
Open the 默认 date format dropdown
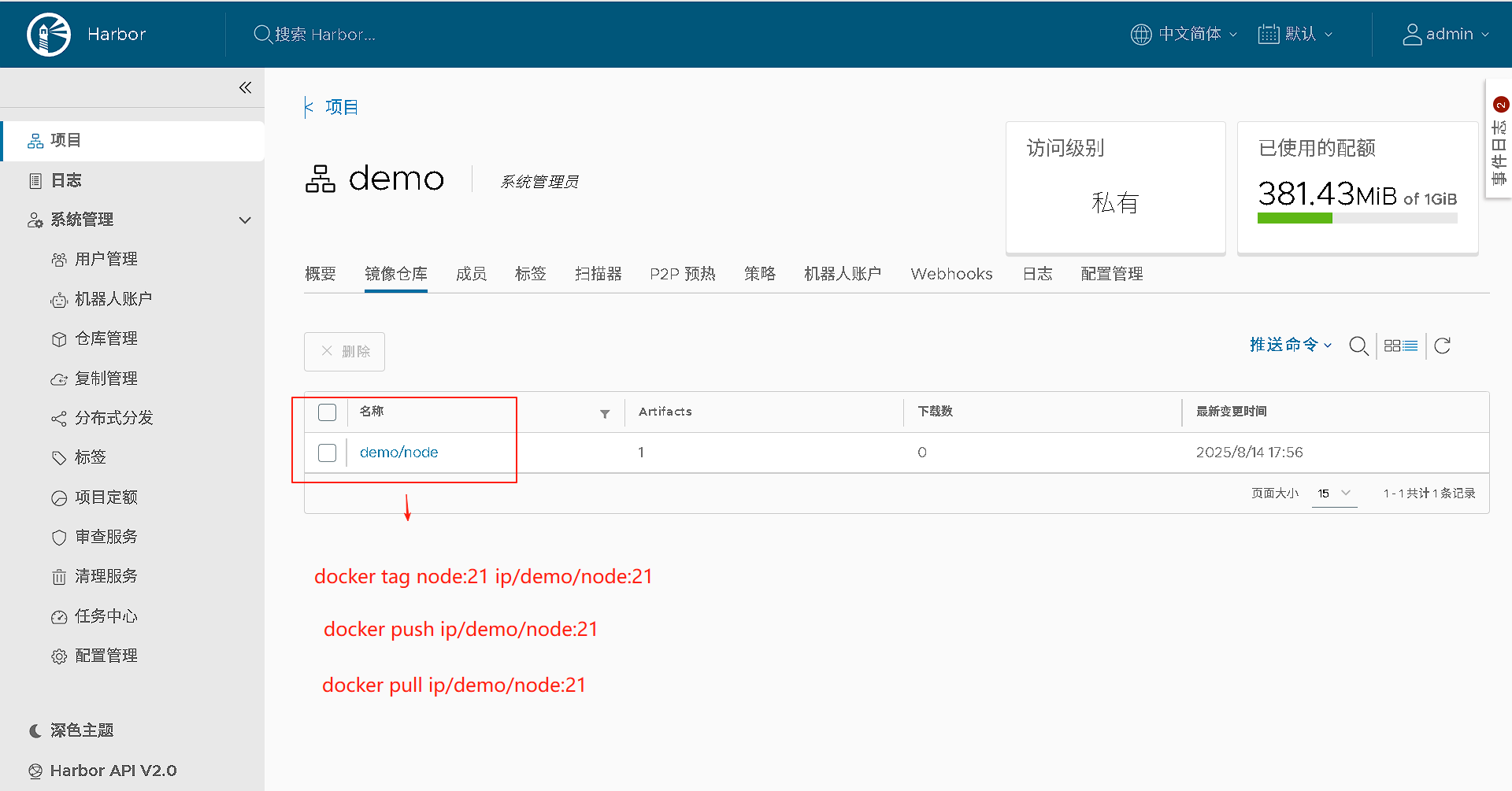tap(1309, 35)
